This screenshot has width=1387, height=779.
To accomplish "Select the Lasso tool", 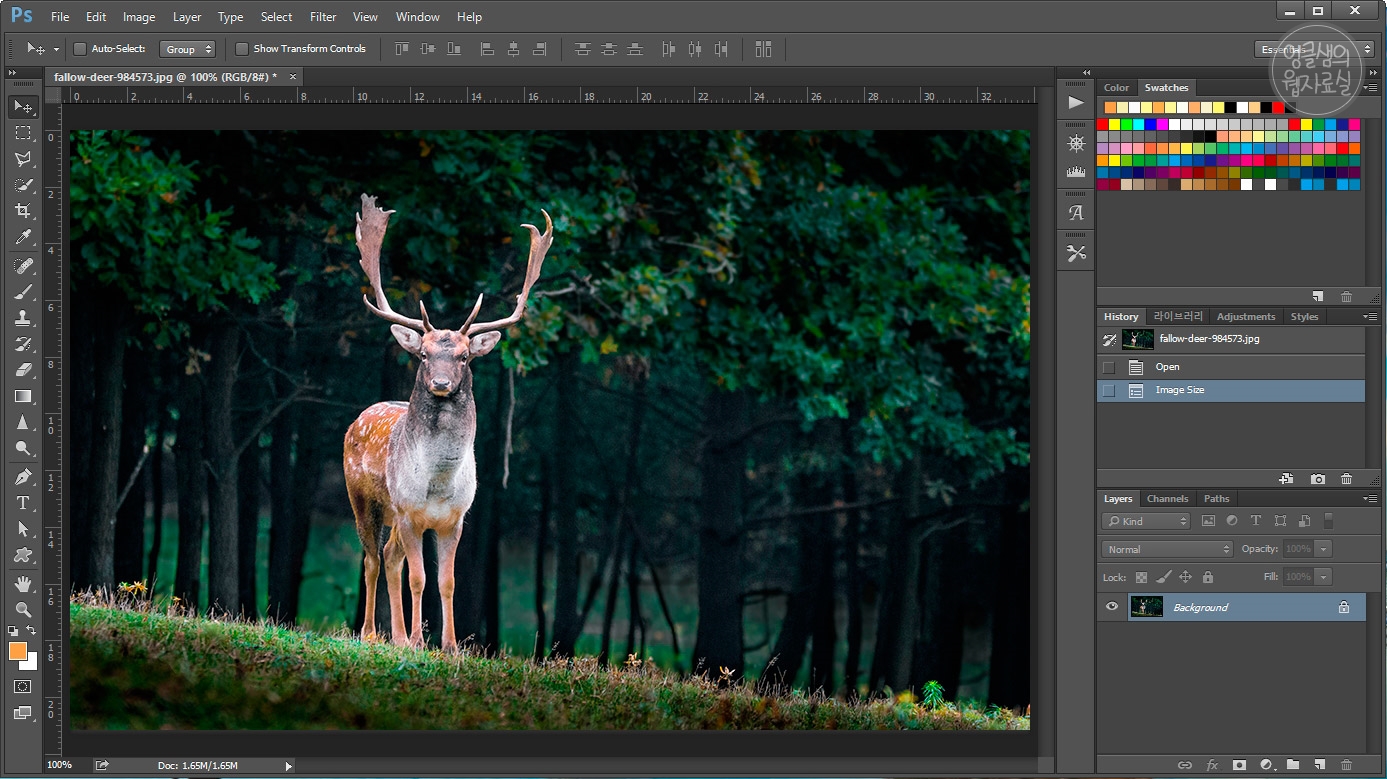I will [x=22, y=159].
